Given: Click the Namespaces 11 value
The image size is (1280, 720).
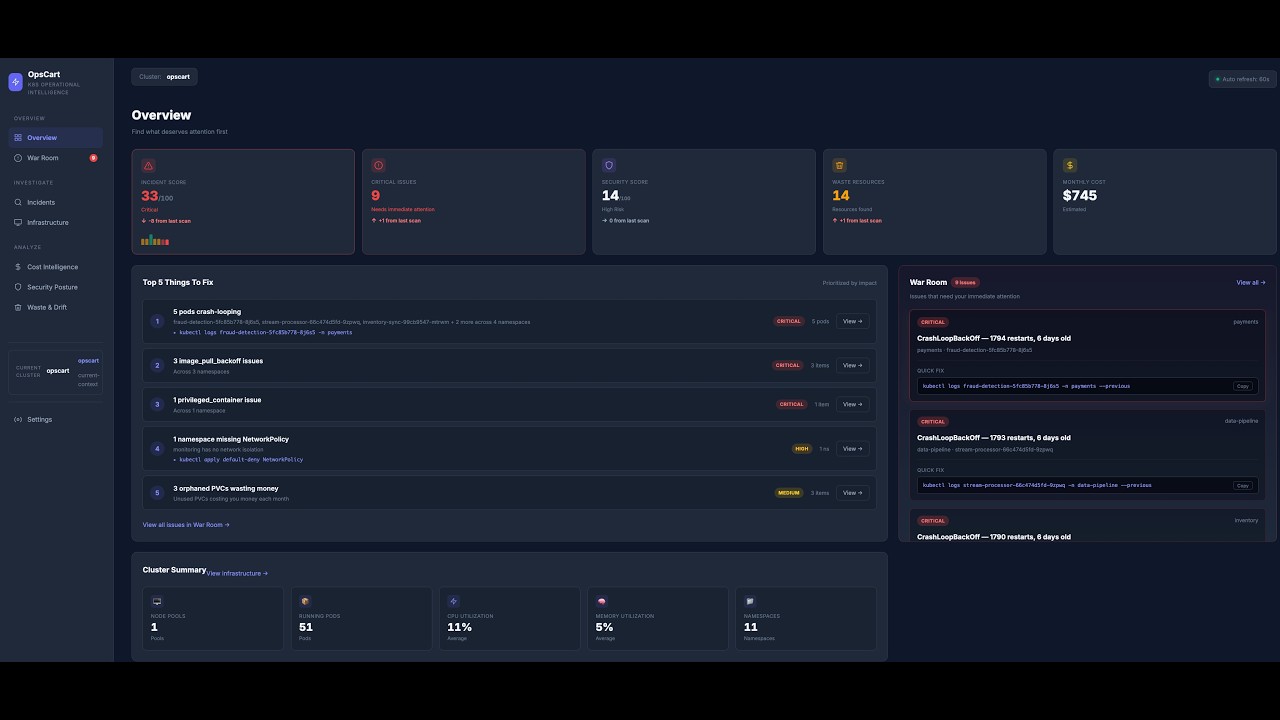Looking at the screenshot, I should (750, 627).
